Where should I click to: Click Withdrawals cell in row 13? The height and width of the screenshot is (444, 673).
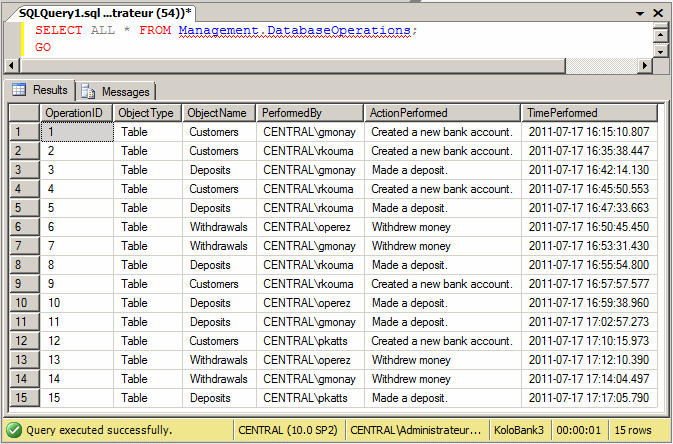pyautogui.click(x=219, y=360)
